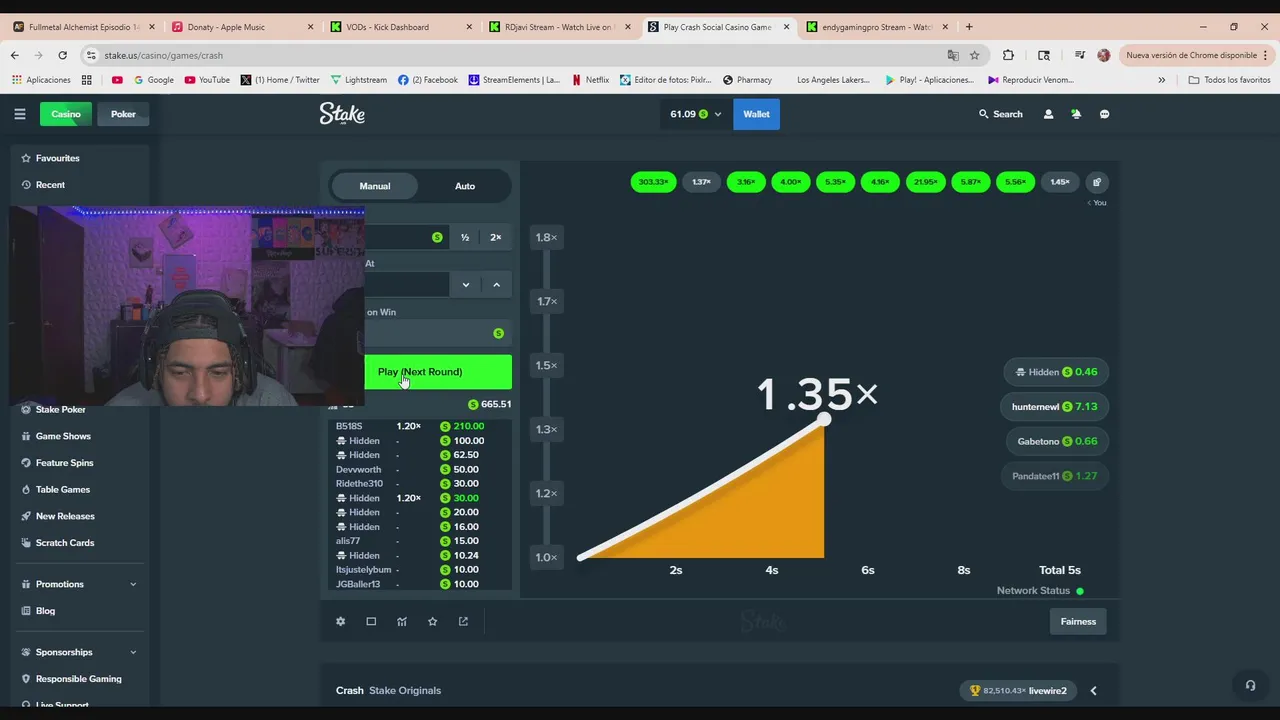The image size is (1280, 720).
Task: Go back in browser
Action: click(14, 55)
